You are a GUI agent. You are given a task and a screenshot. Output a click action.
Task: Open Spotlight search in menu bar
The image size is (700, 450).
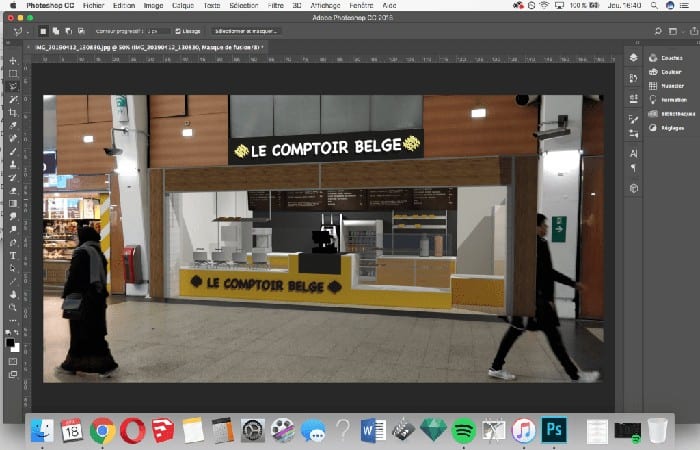point(654,5)
